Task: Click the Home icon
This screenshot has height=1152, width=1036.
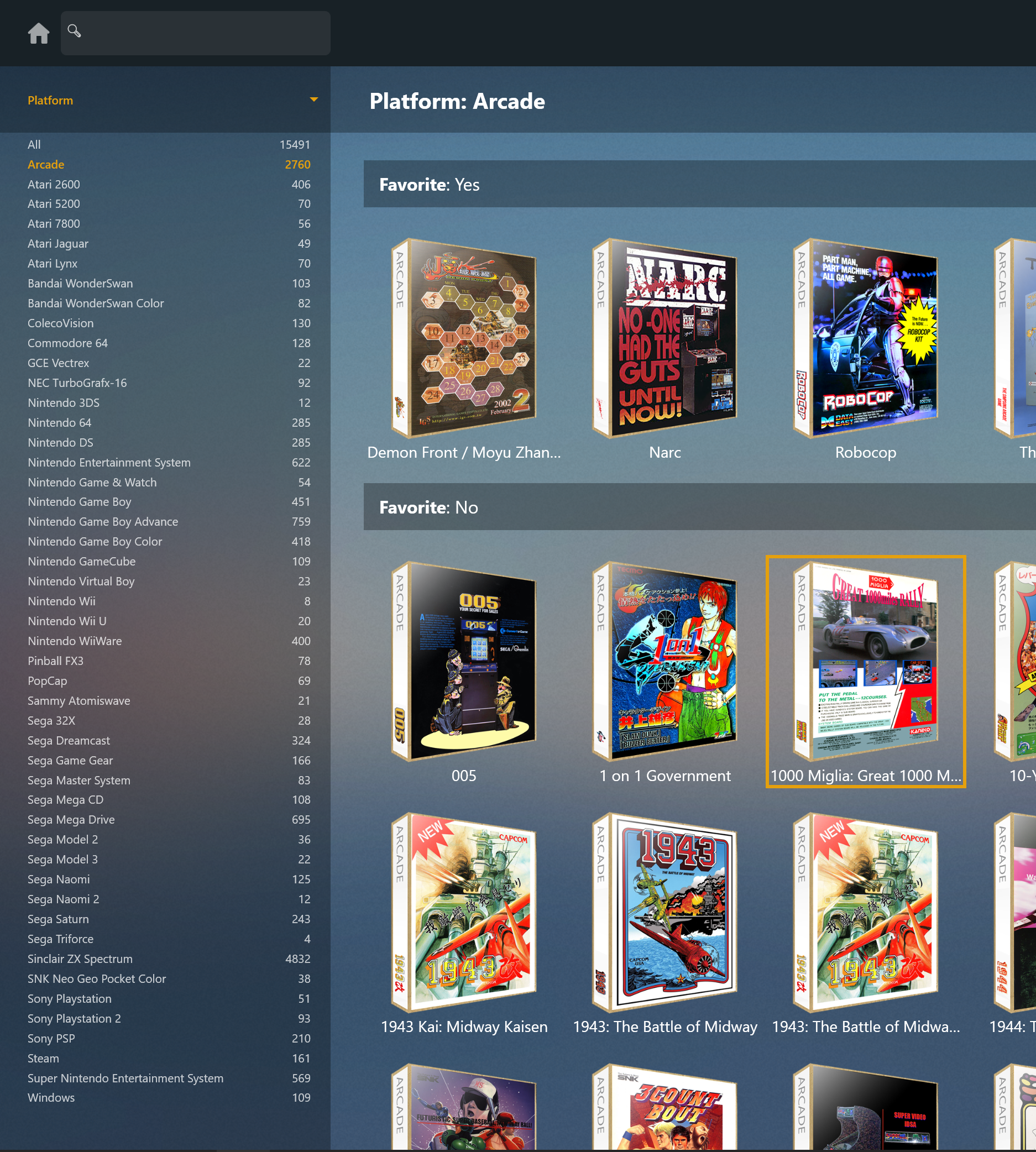Action: [x=39, y=33]
